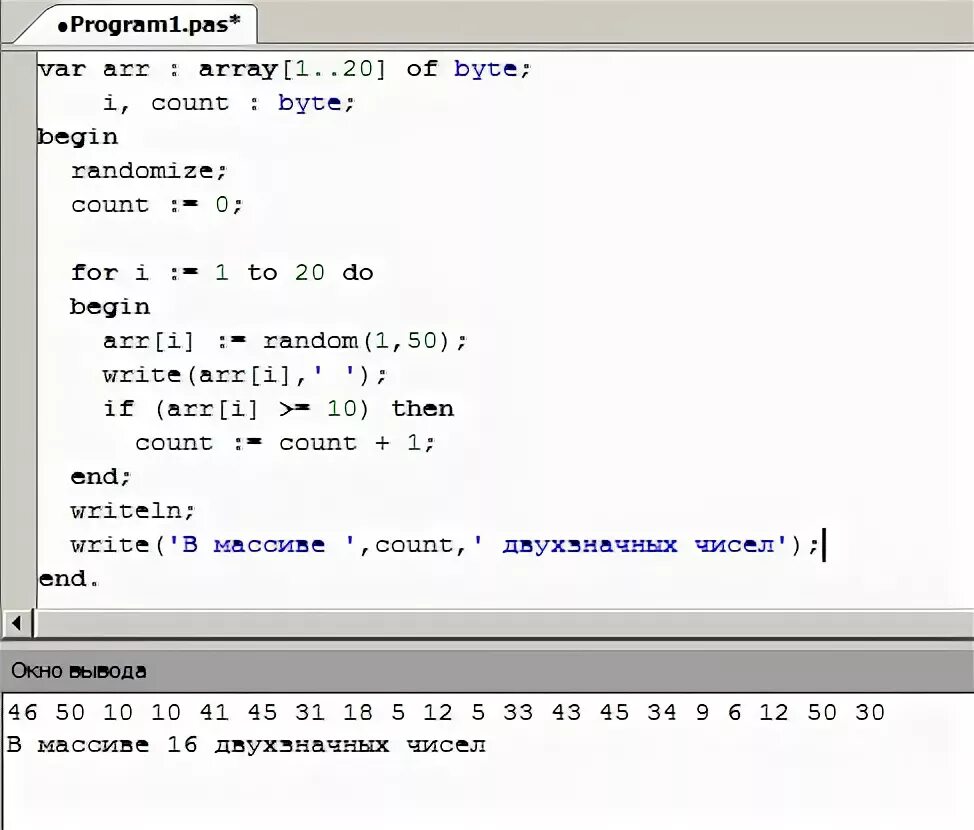Click the 'if (arr[i] >= 10) then' line
974x830 pixels.
tap(278, 409)
